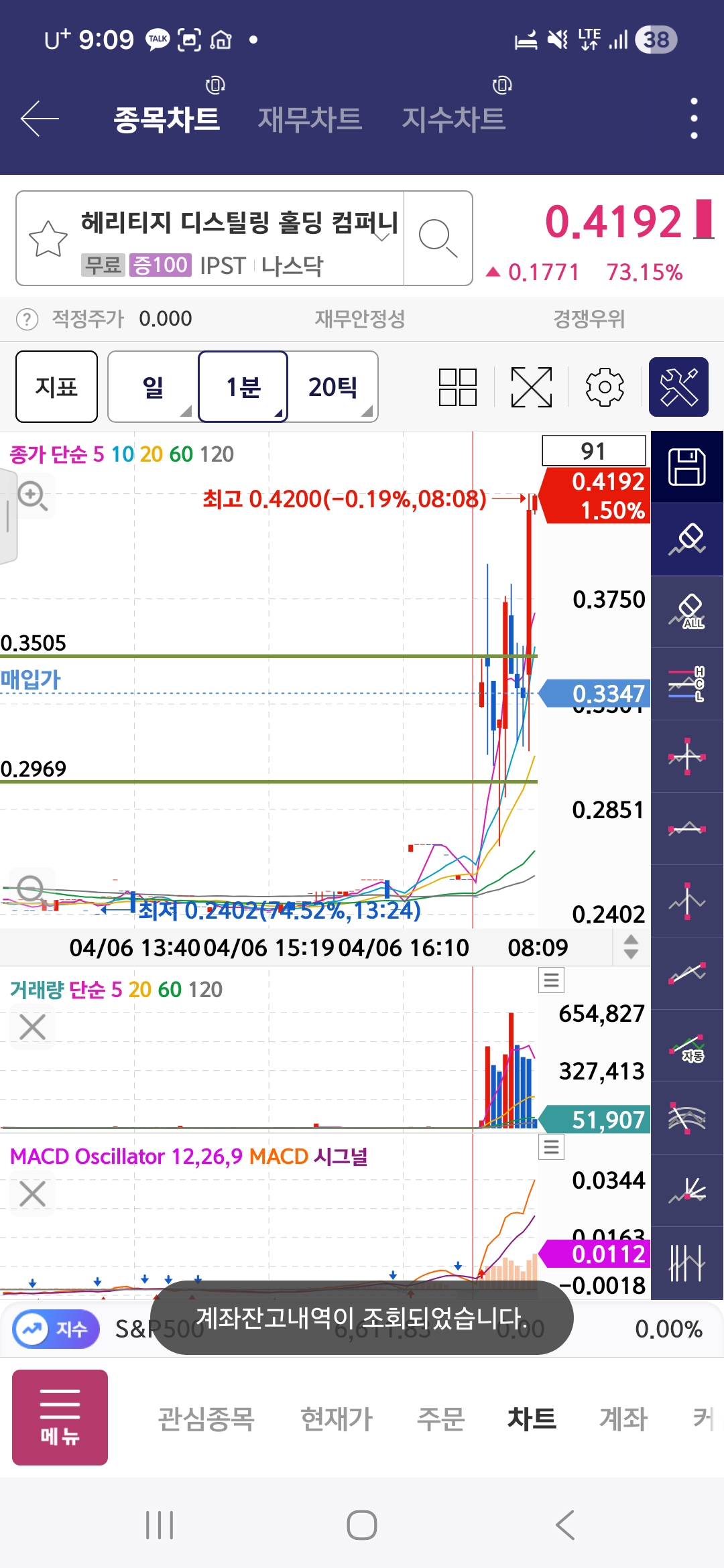Screen dimensions: 724x1568
Task: Open the 메뉴 main menu
Action: pyautogui.click(x=60, y=1417)
